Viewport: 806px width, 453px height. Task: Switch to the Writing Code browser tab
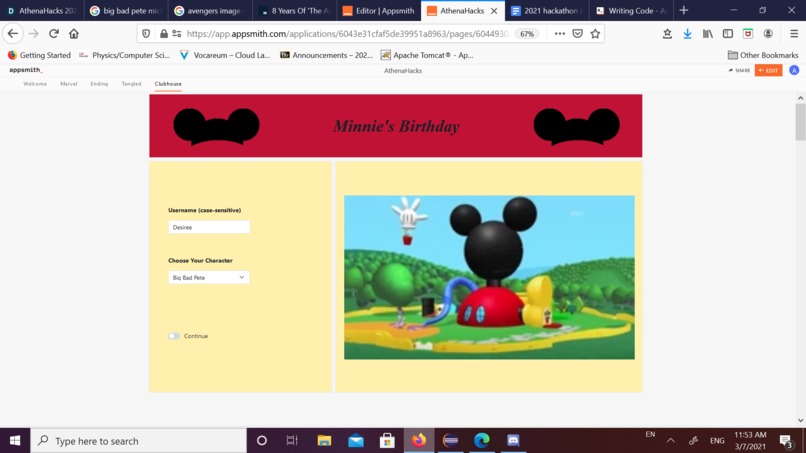631,10
